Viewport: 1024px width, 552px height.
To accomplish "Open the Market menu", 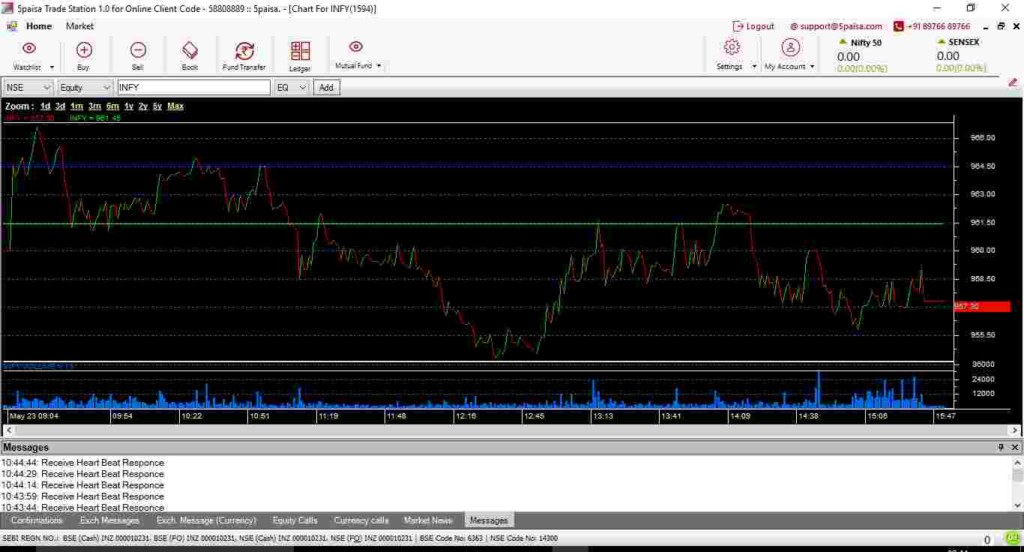I will click(x=80, y=26).
